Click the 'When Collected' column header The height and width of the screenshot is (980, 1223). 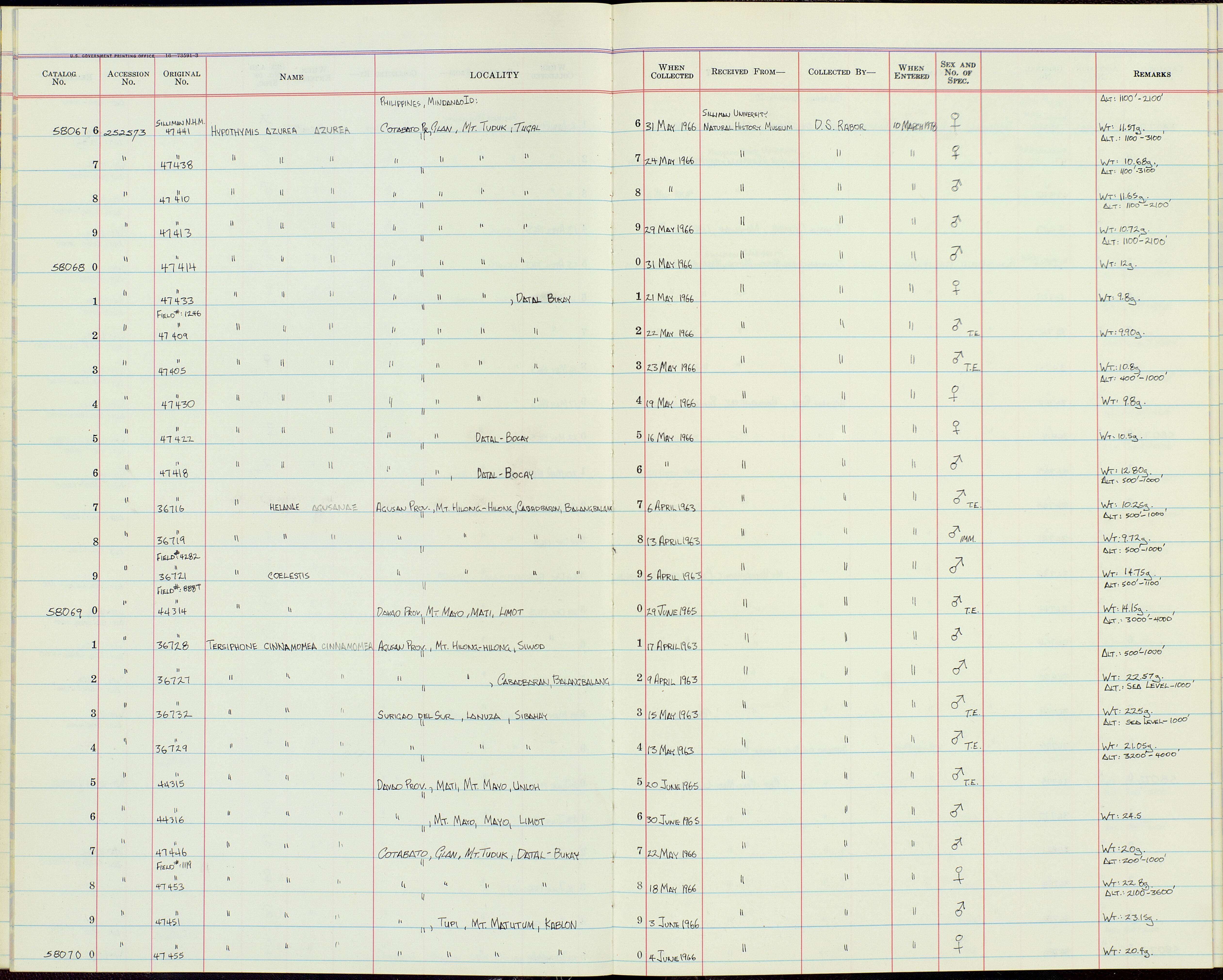(x=672, y=72)
